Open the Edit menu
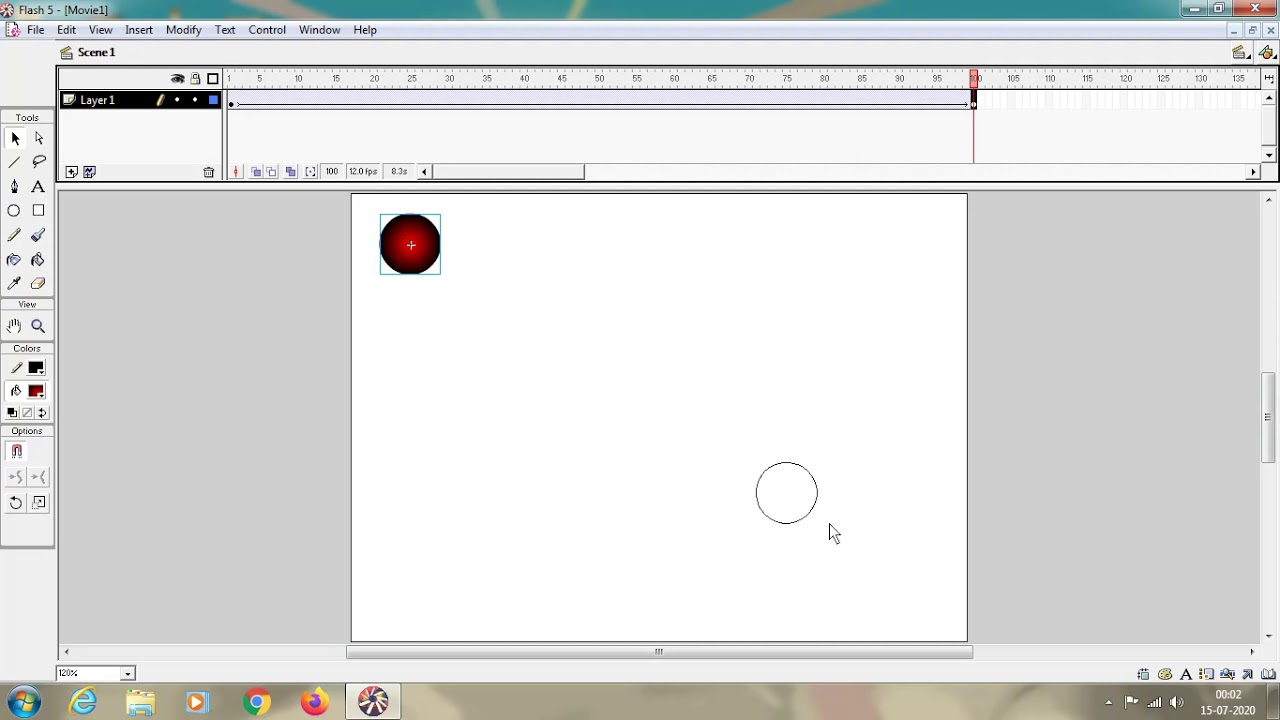Image resolution: width=1280 pixels, height=720 pixels. click(x=66, y=30)
